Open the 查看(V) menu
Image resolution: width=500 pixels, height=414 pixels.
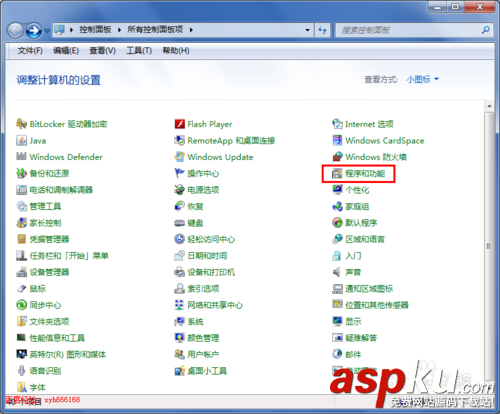(102, 51)
